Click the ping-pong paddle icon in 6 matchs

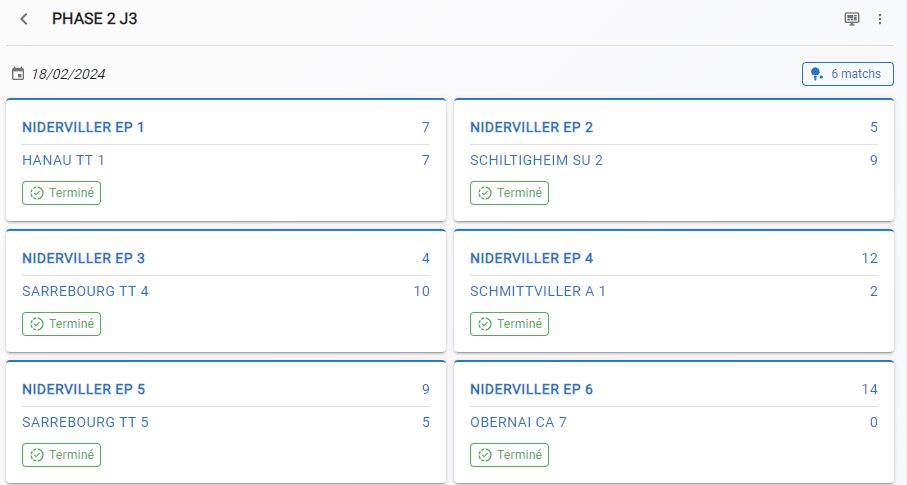[x=817, y=74]
